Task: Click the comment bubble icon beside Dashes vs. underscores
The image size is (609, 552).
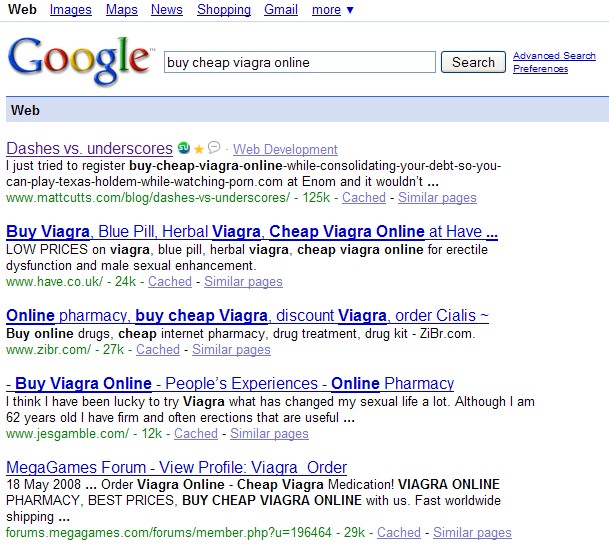Action: (214, 148)
